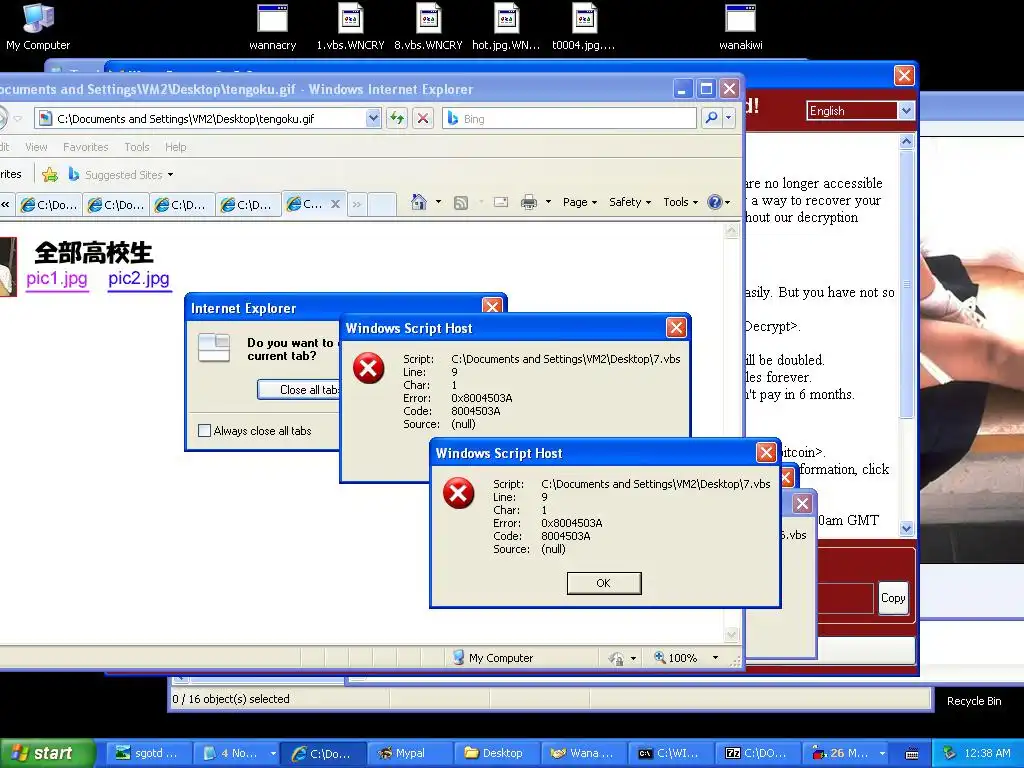This screenshot has height=768, width=1024.
Task: Click the tab list chevron button
Action: (x=357, y=204)
